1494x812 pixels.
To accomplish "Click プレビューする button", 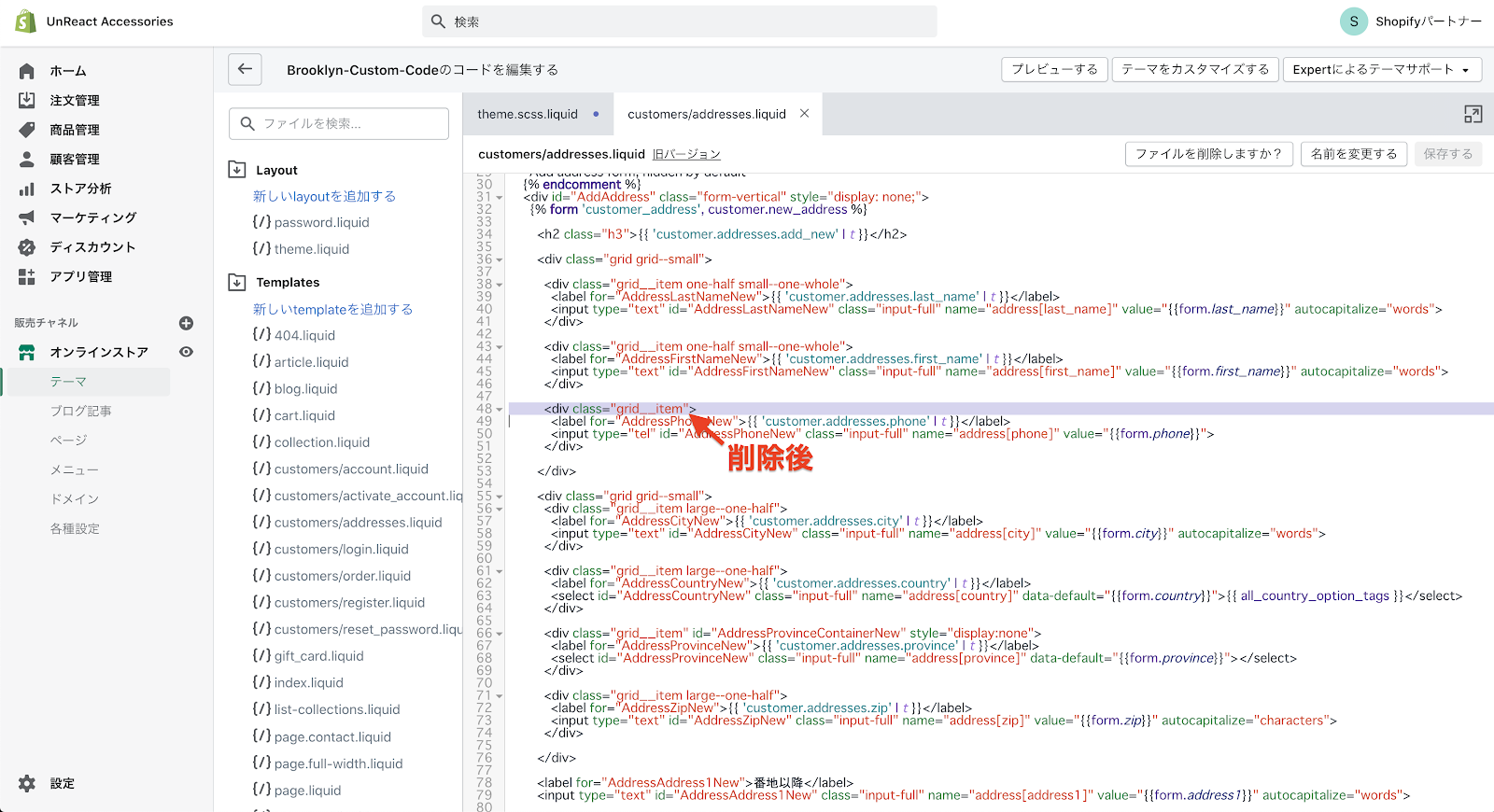I will click(1054, 69).
